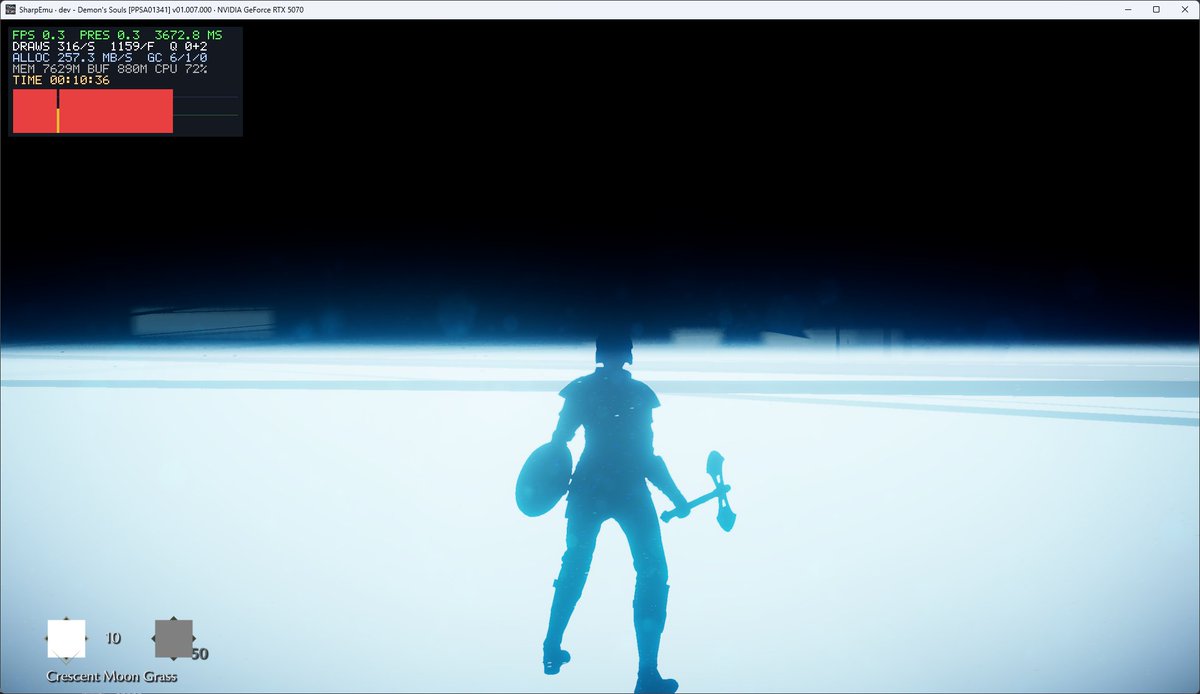Click the blue silhouetted player character's torso
Screen dimensions: 1200x694
(x=610, y=430)
